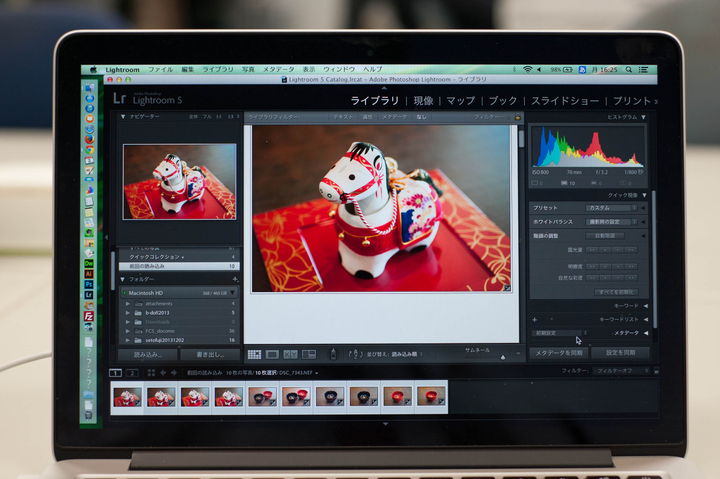Reverse the sort direction A-Z icon

[354, 354]
